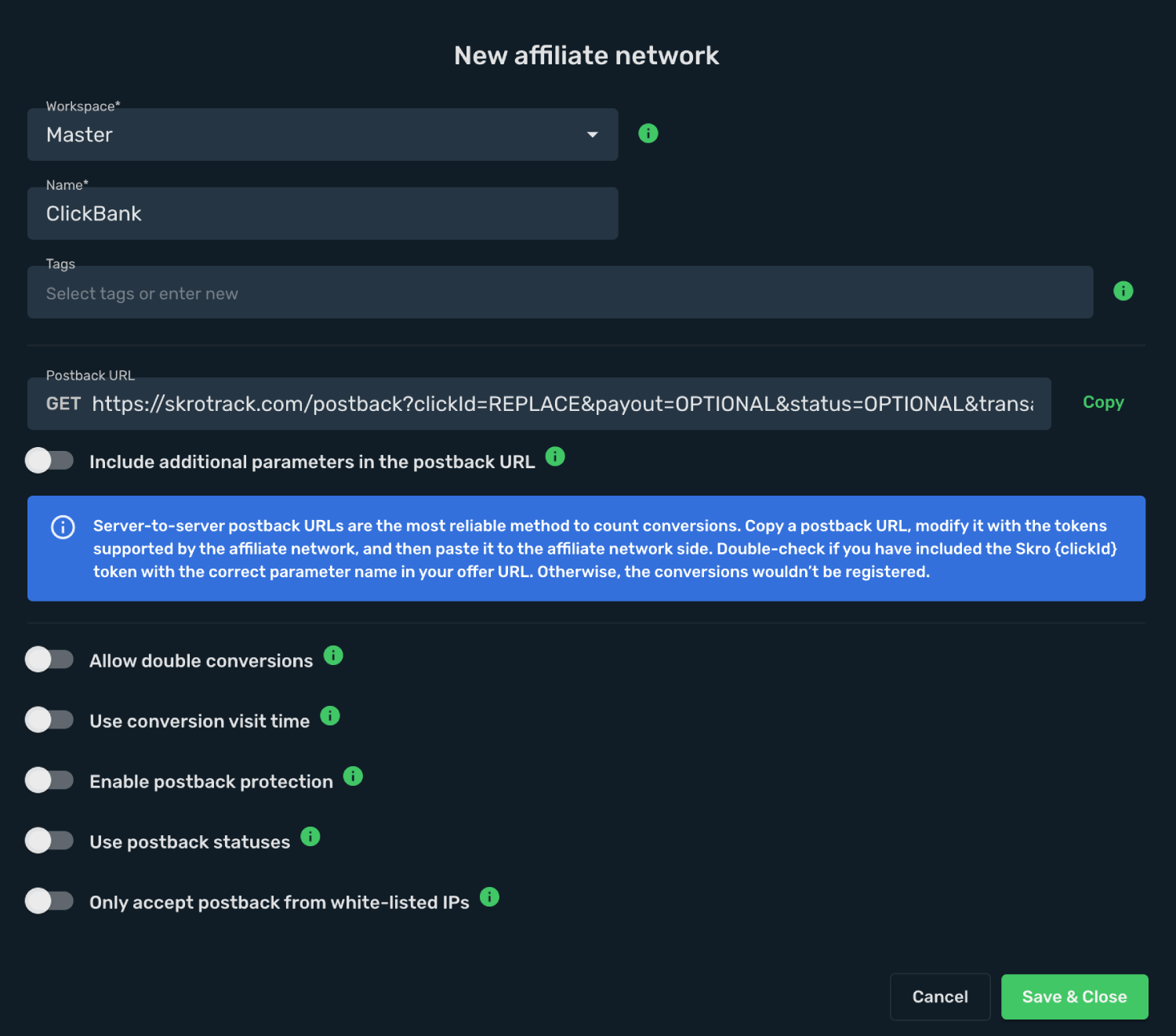Enable Only accept postback from white-listed IPs
The height and width of the screenshot is (1036, 1176).
pos(49,901)
